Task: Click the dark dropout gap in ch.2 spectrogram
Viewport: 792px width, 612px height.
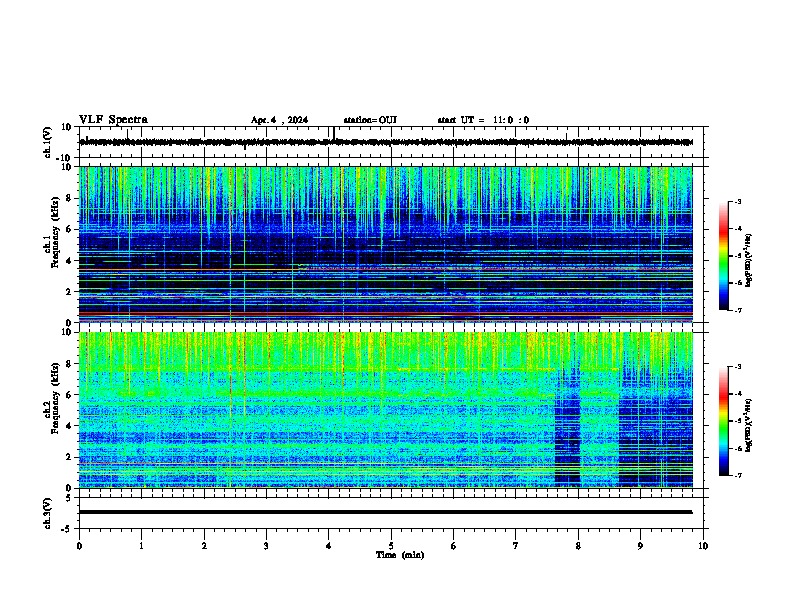Action: [568, 429]
